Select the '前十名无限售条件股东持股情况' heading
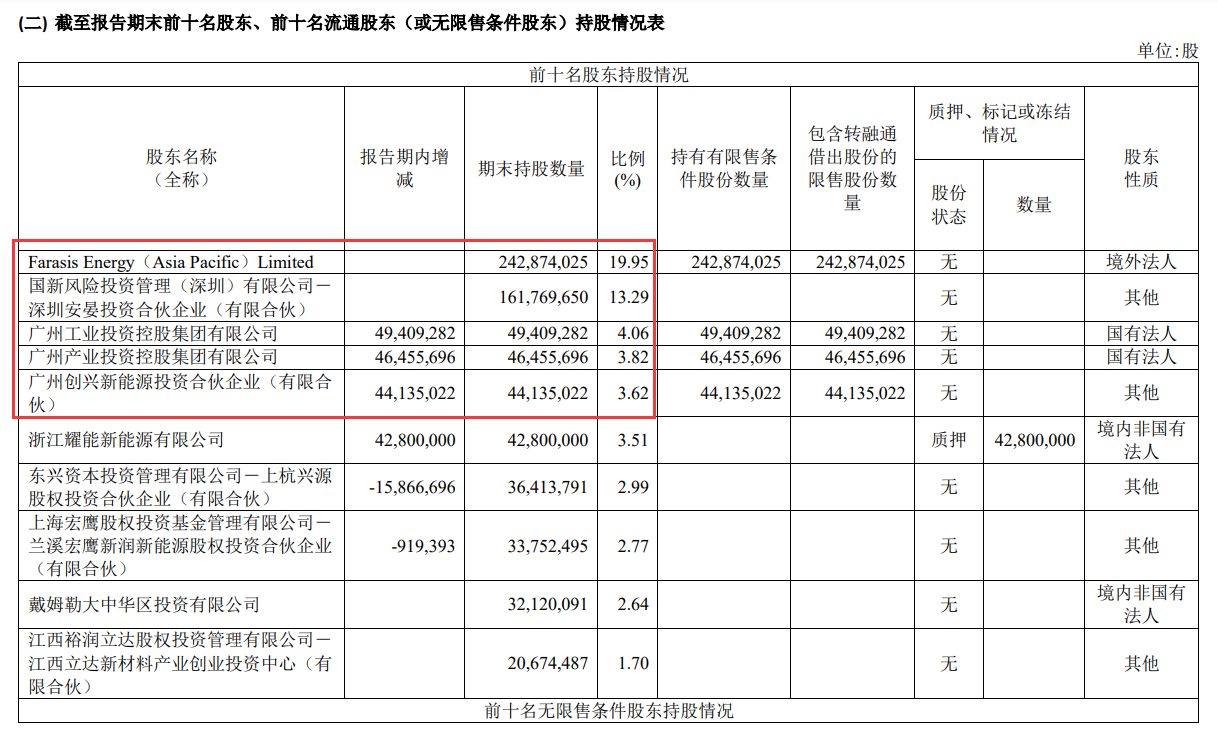The height and width of the screenshot is (731, 1218). click(608, 711)
